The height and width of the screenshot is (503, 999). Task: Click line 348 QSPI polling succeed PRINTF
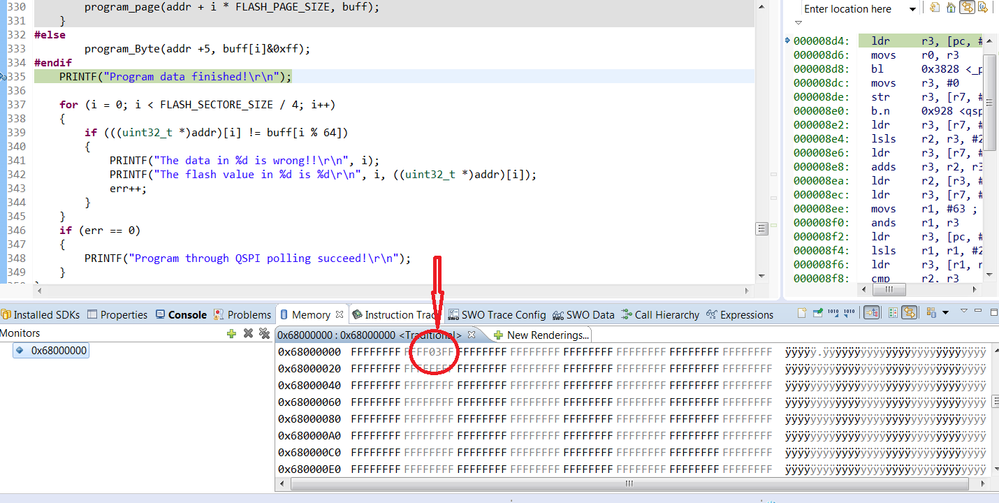[248, 258]
